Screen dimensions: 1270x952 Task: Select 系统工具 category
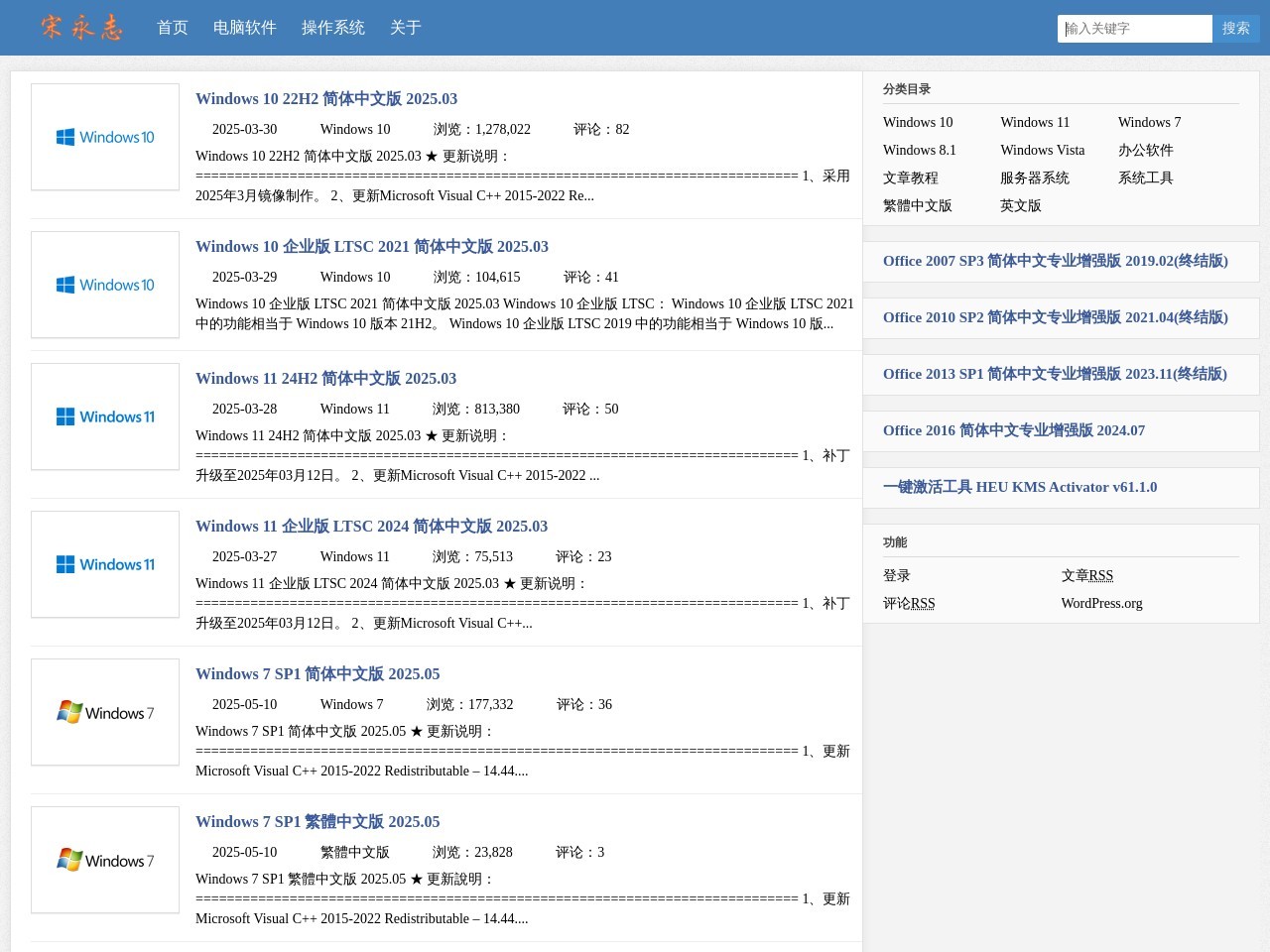(1146, 178)
